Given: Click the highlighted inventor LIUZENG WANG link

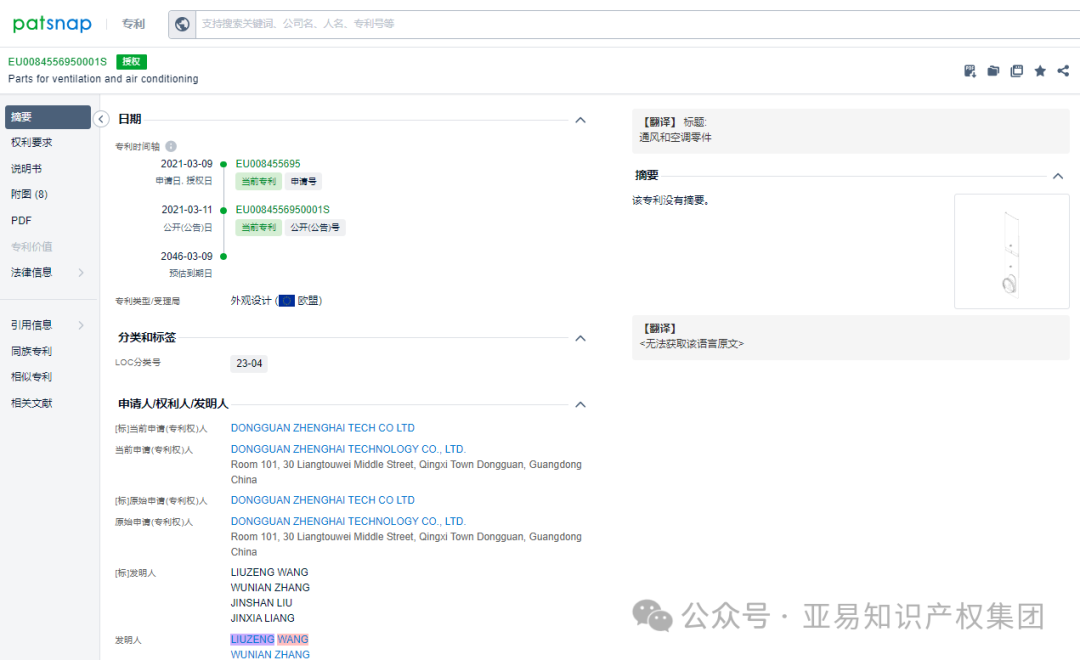Looking at the screenshot, I should pyautogui.click(x=269, y=639).
